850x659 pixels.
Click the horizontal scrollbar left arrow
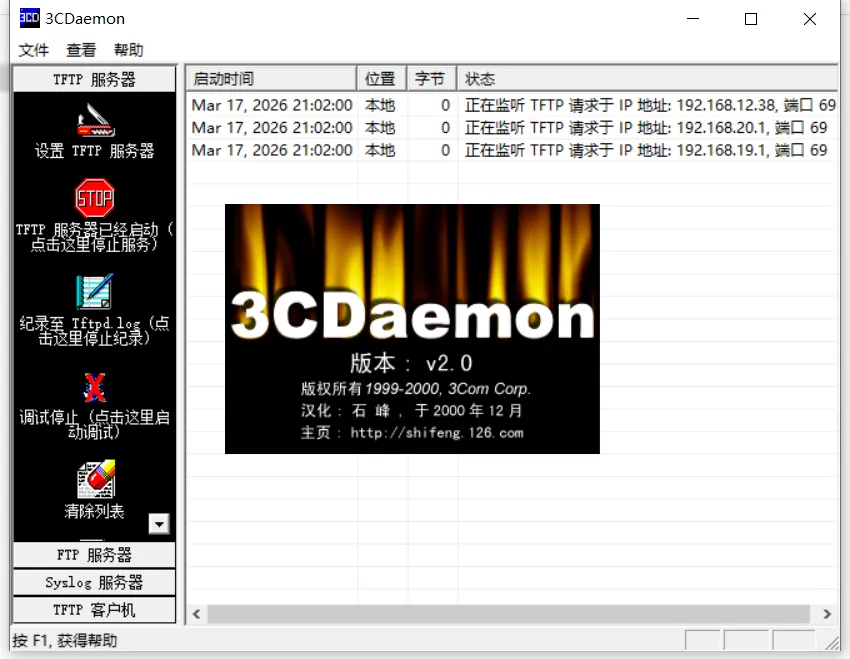tap(197, 614)
